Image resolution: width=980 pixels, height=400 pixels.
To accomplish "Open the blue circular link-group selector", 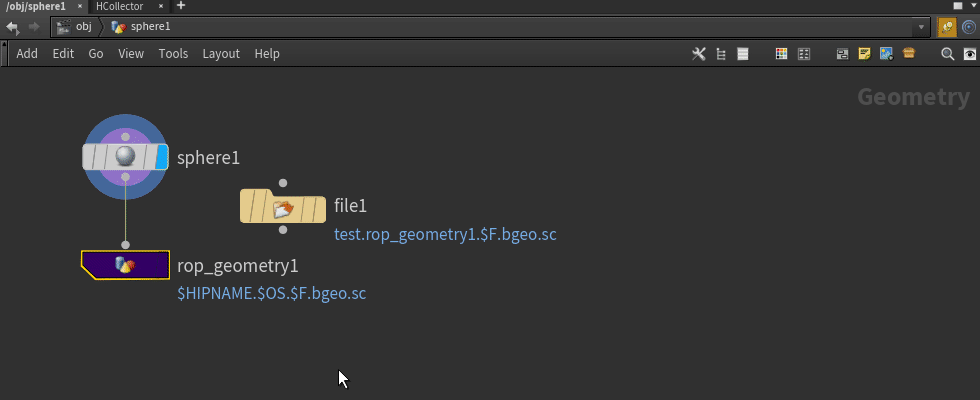I will (x=969, y=27).
